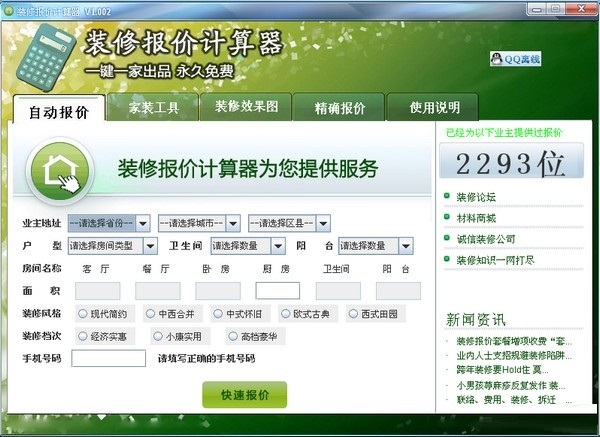
Task: Click the 快速报价 button
Action: pyautogui.click(x=245, y=395)
